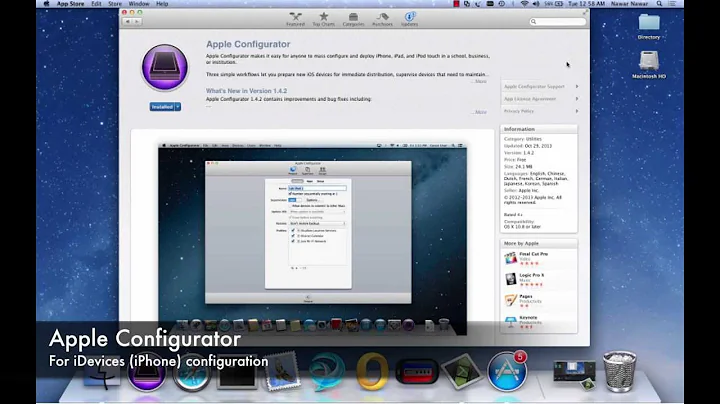This screenshot has width=720, height=404.
Task: Open the Updates section
Action: [x=409, y=19]
